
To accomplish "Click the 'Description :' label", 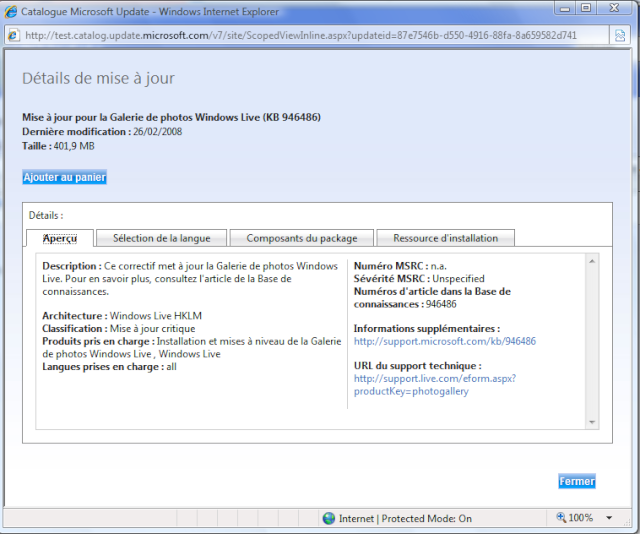I will (x=72, y=266).
